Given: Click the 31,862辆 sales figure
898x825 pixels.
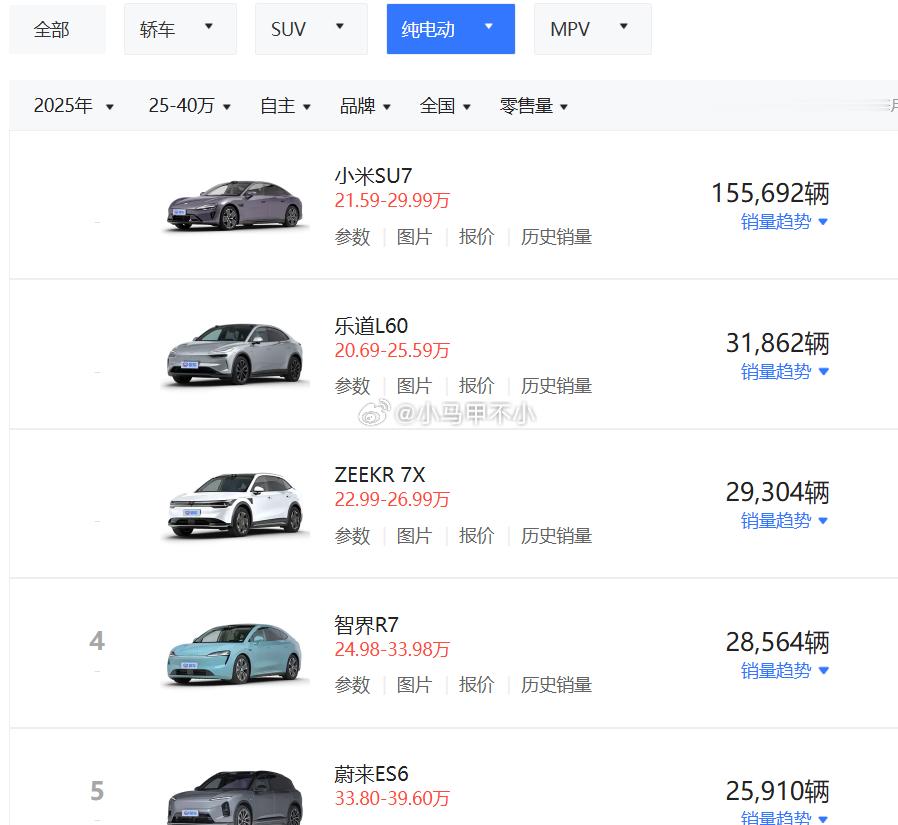Looking at the screenshot, I should [x=778, y=344].
